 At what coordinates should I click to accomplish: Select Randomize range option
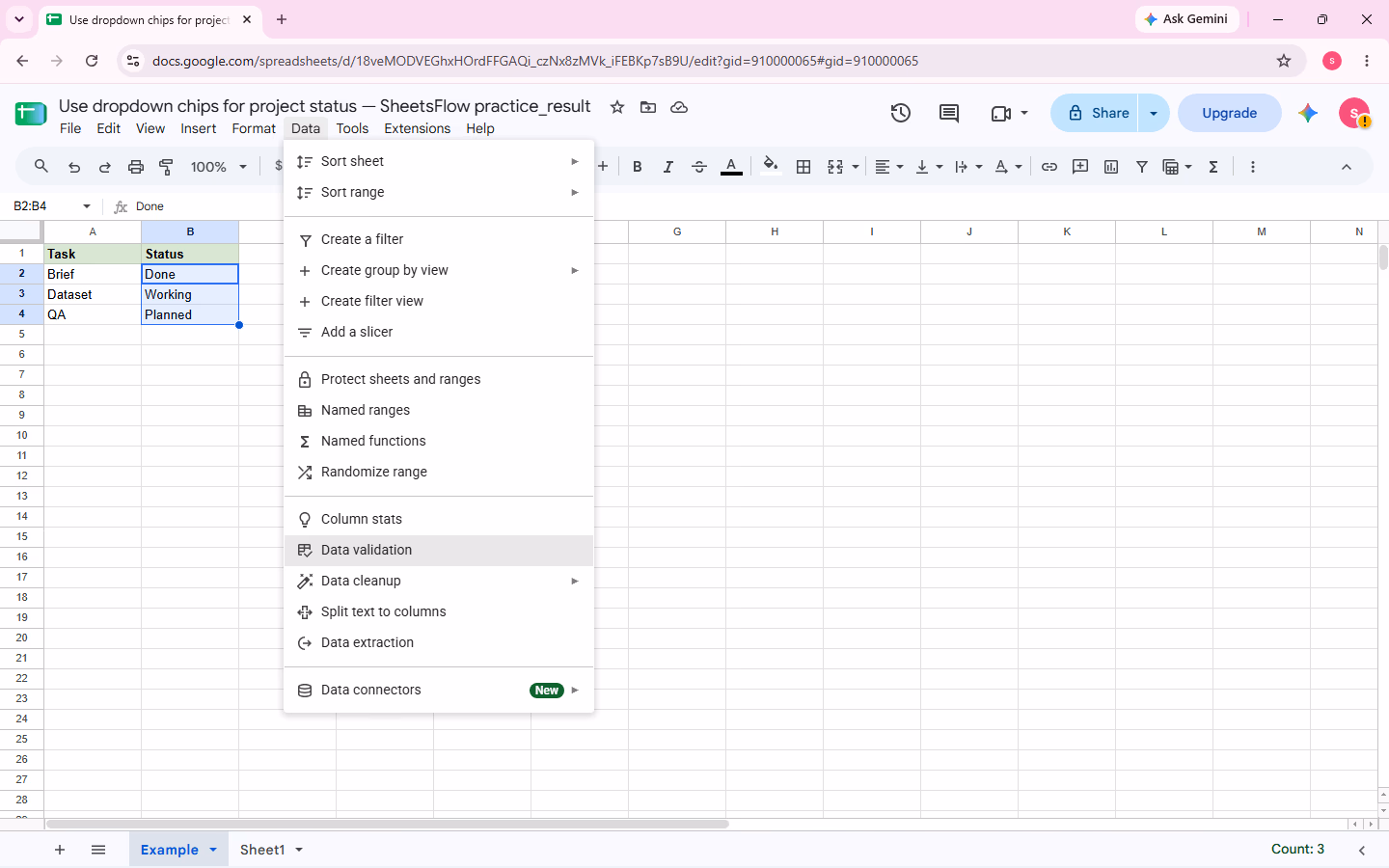[x=439, y=472]
